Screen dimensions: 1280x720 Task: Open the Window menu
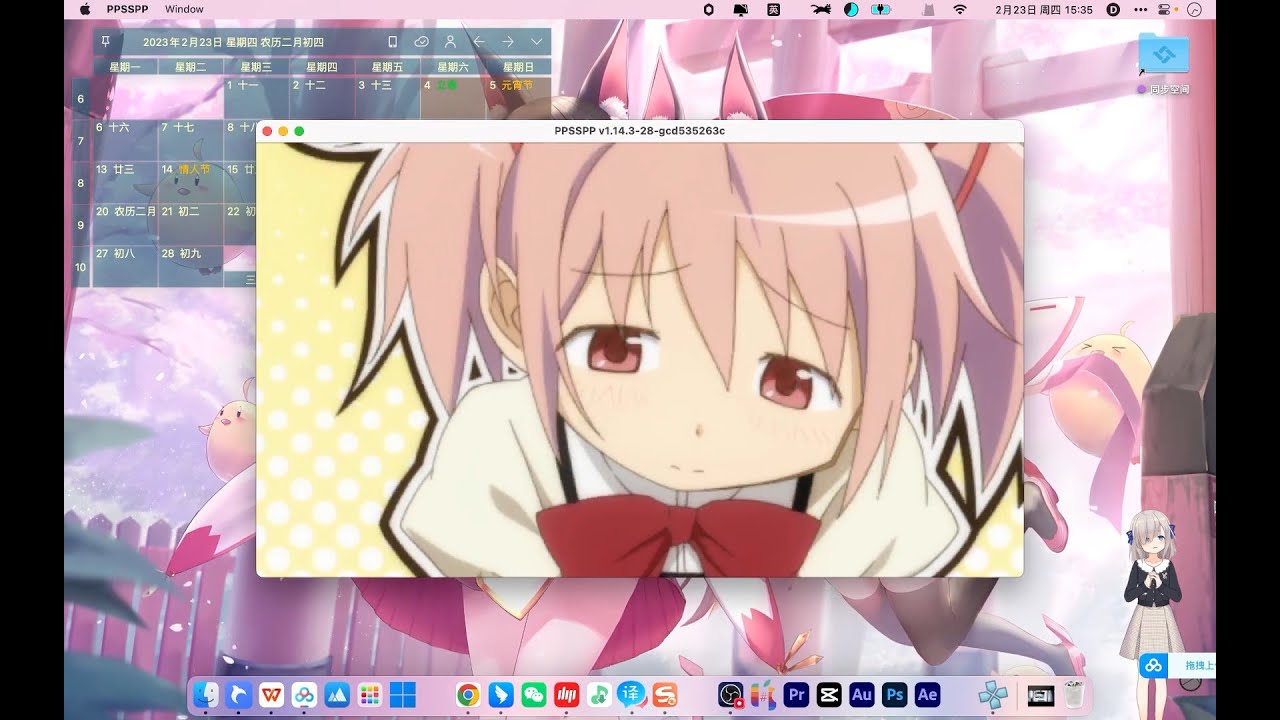(184, 9)
